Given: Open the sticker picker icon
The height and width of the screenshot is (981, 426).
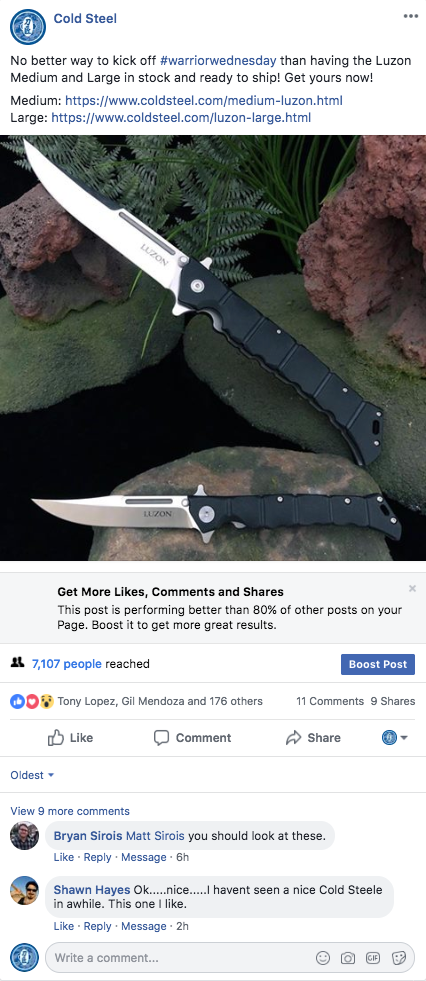Looking at the screenshot, I should (398, 958).
